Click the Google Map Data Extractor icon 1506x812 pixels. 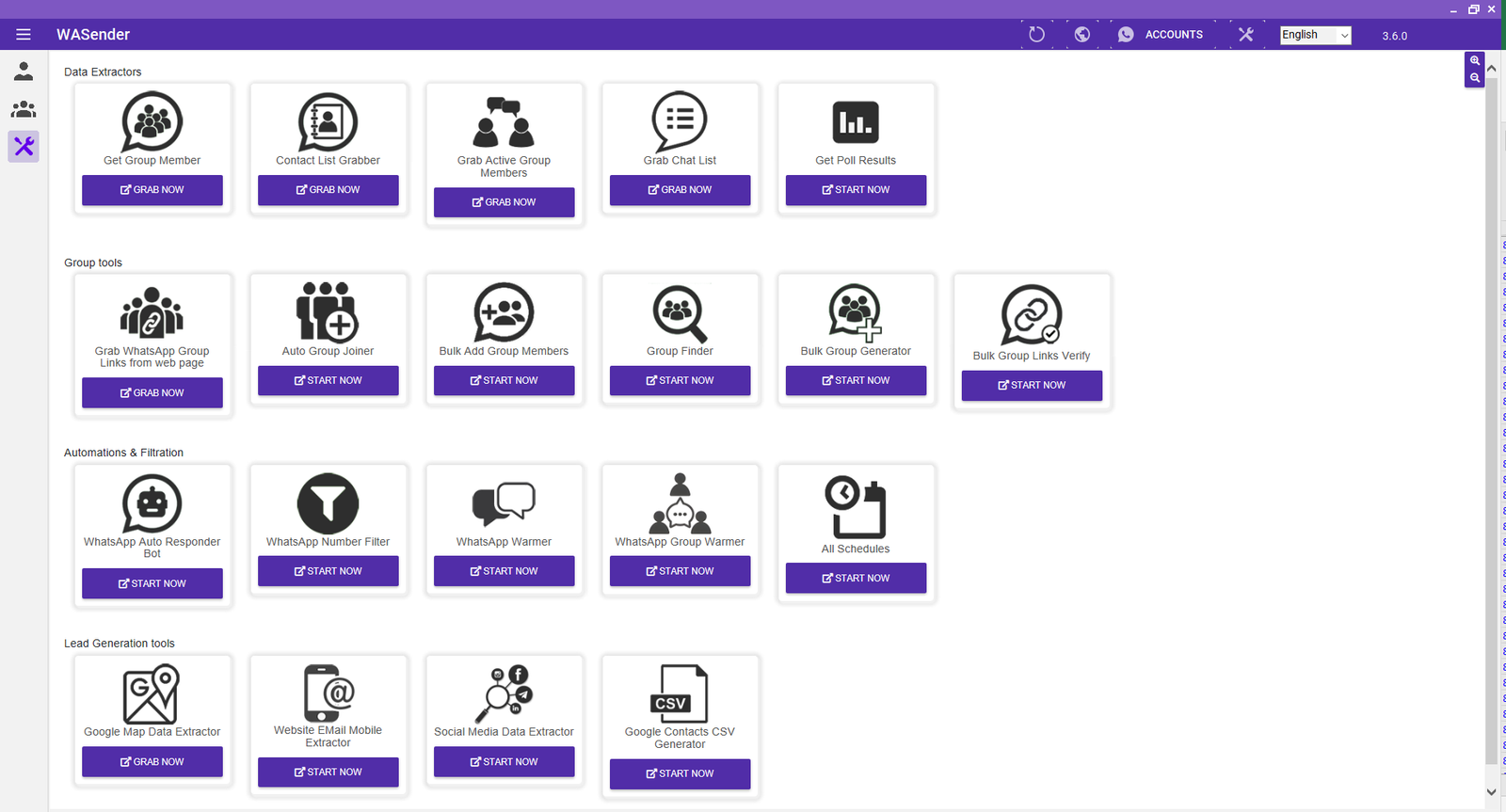pos(152,694)
